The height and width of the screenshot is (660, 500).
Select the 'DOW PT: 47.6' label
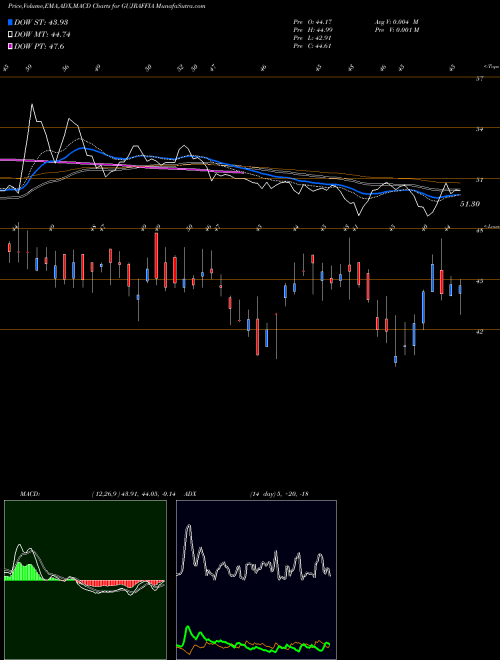point(39,46)
